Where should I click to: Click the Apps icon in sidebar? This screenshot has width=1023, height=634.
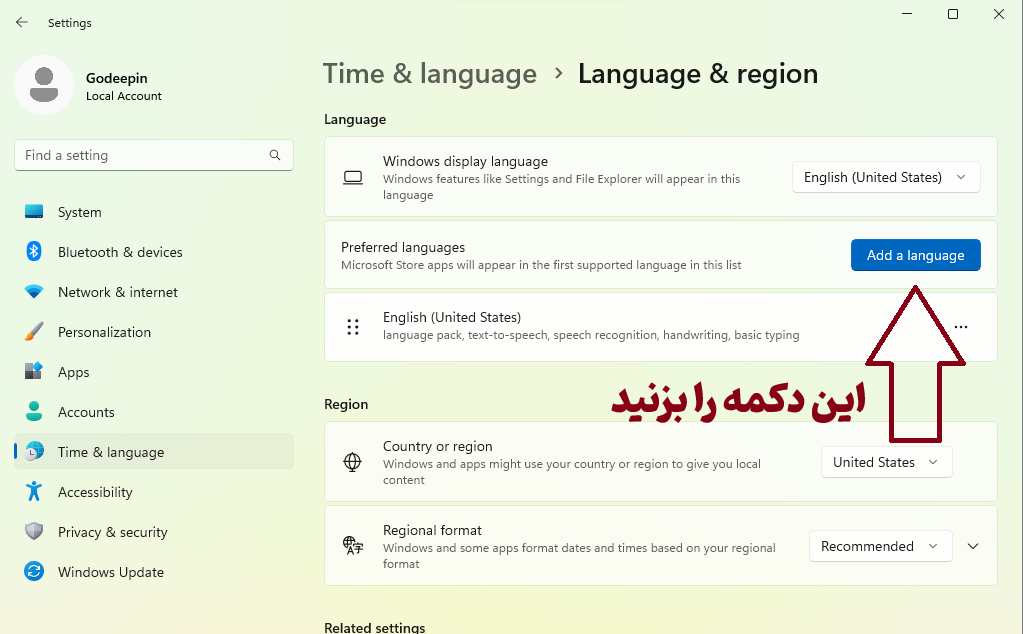tap(34, 371)
